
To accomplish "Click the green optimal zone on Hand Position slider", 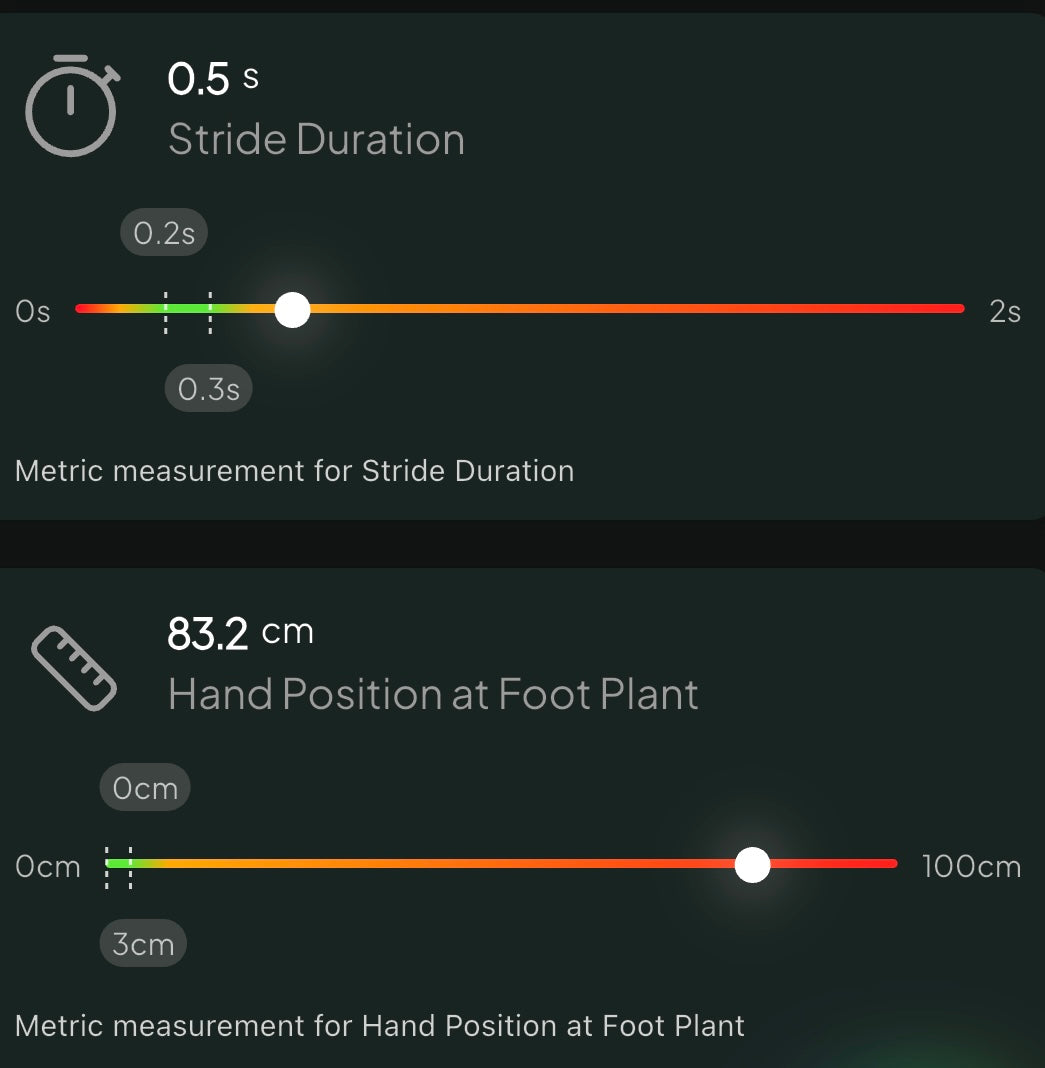I will pos(119,864).
